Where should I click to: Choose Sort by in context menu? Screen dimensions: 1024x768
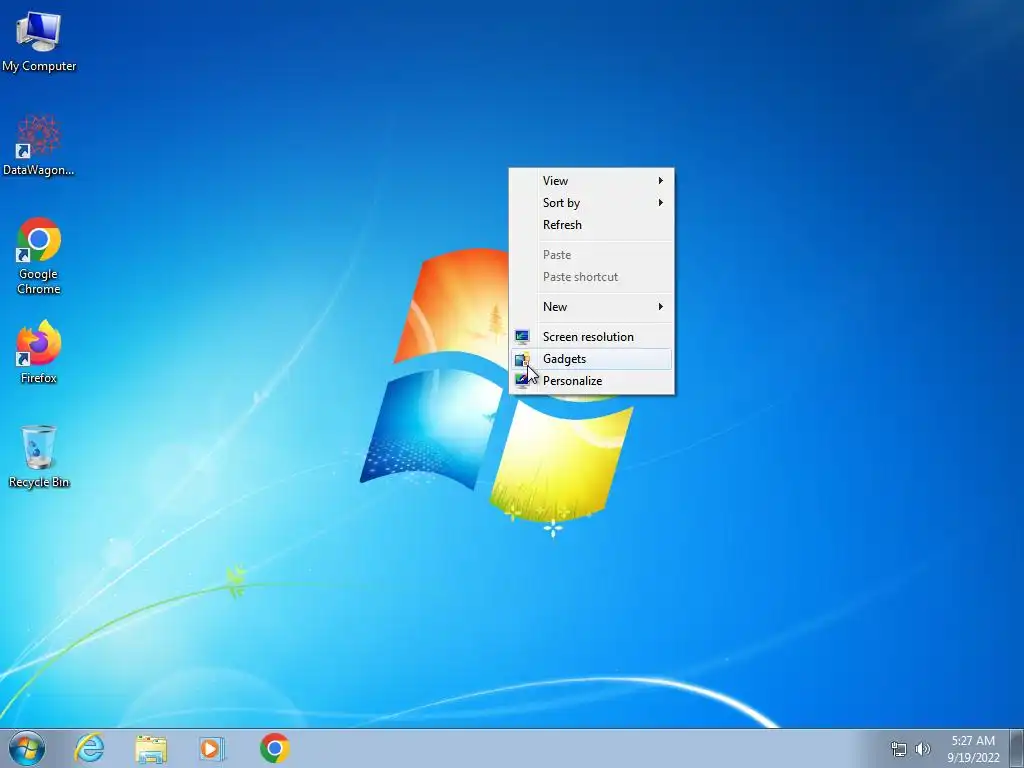(x=592, y=203)
